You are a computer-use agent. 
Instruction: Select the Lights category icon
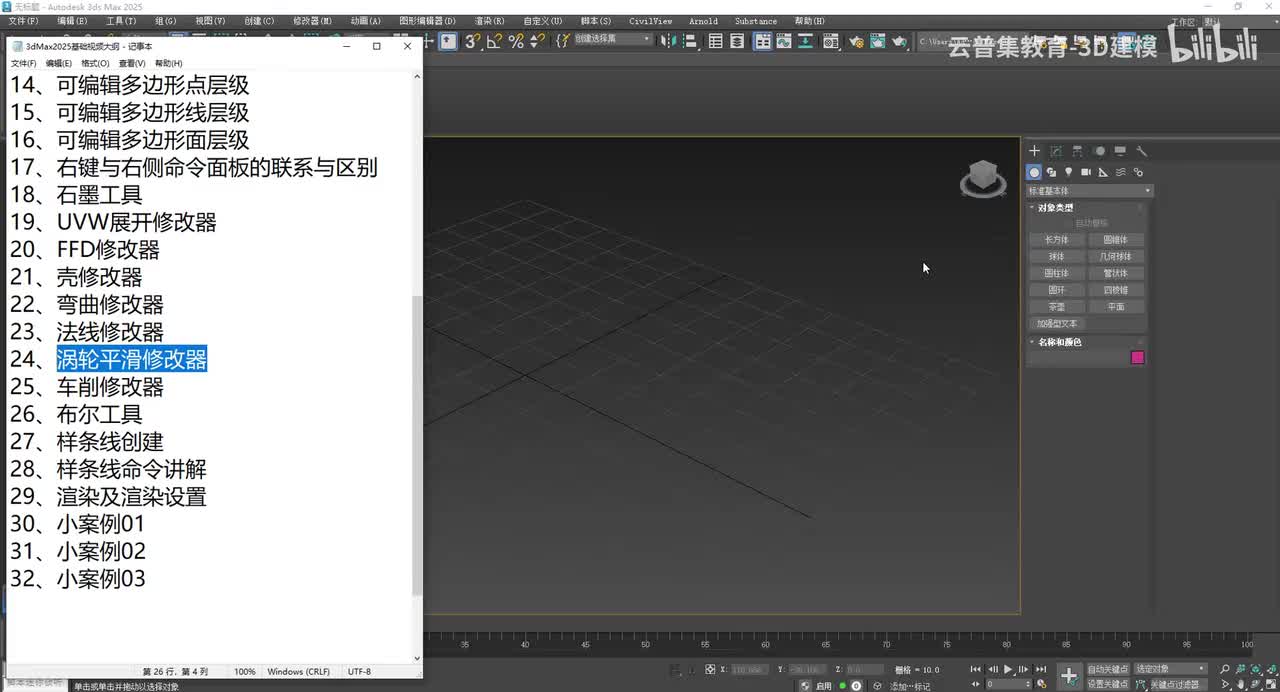[x=1068, y=172]
